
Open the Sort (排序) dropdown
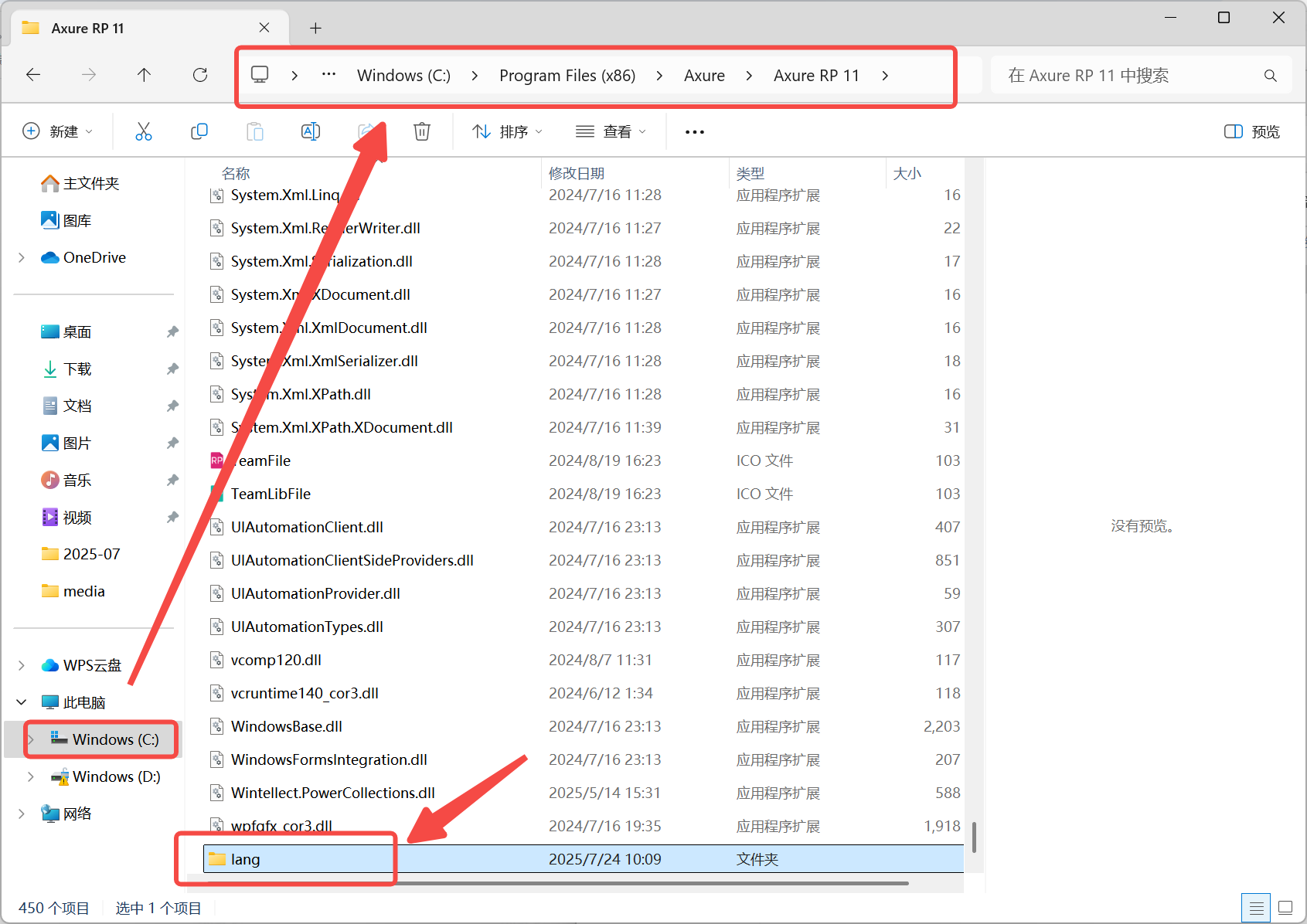507,131
